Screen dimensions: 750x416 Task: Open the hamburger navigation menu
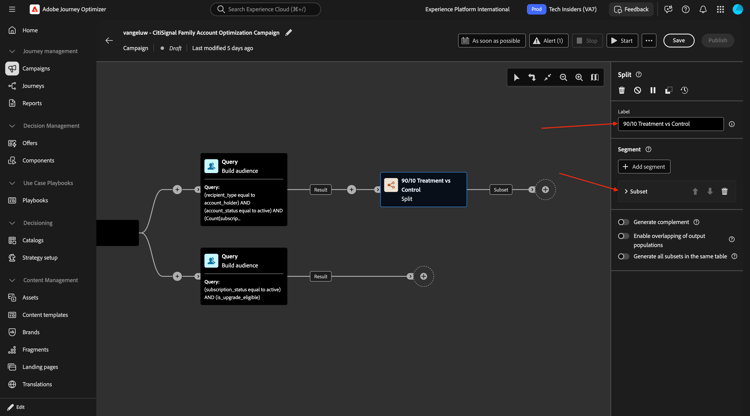(12, 9)
